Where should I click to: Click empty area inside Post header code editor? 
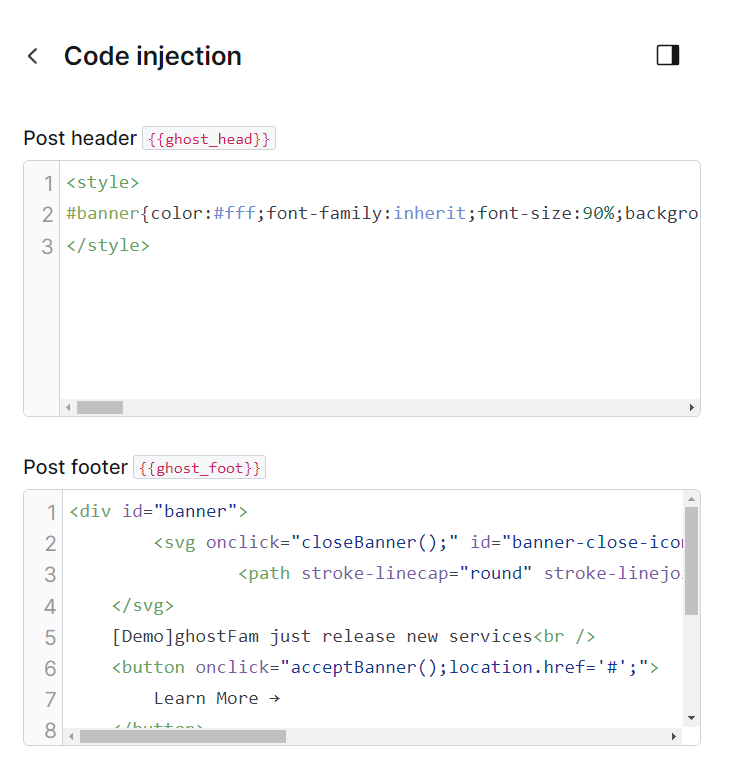[379, 327]
